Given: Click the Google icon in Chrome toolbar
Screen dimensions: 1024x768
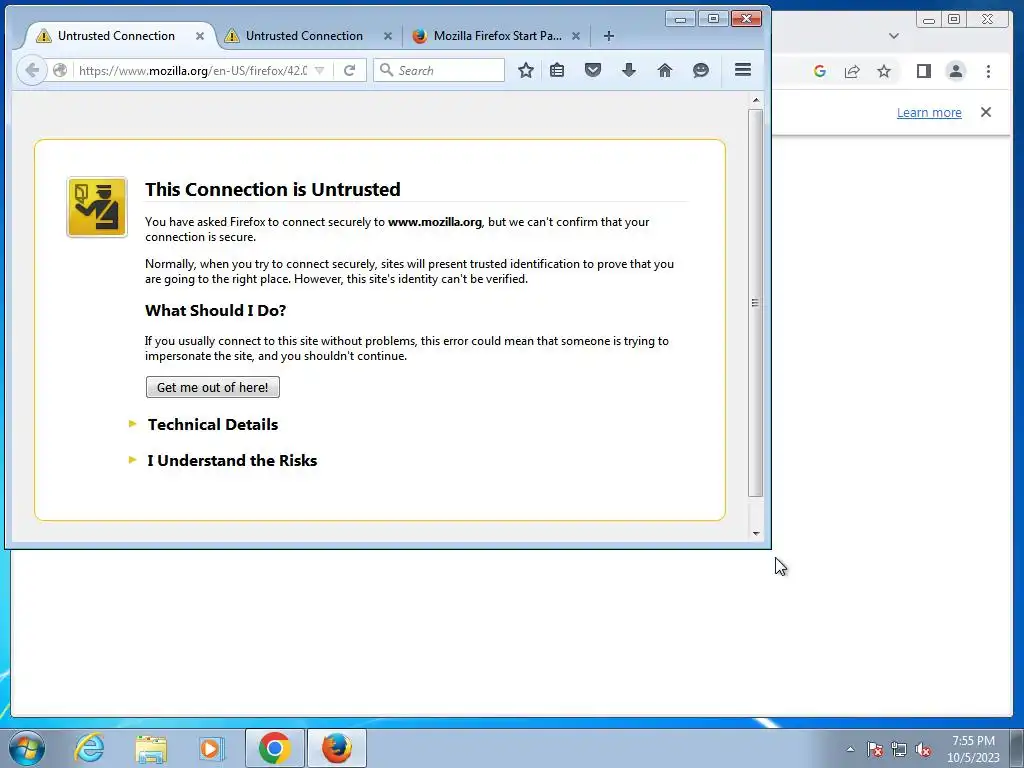Looking at the screenshot, I should click(820, 71).
